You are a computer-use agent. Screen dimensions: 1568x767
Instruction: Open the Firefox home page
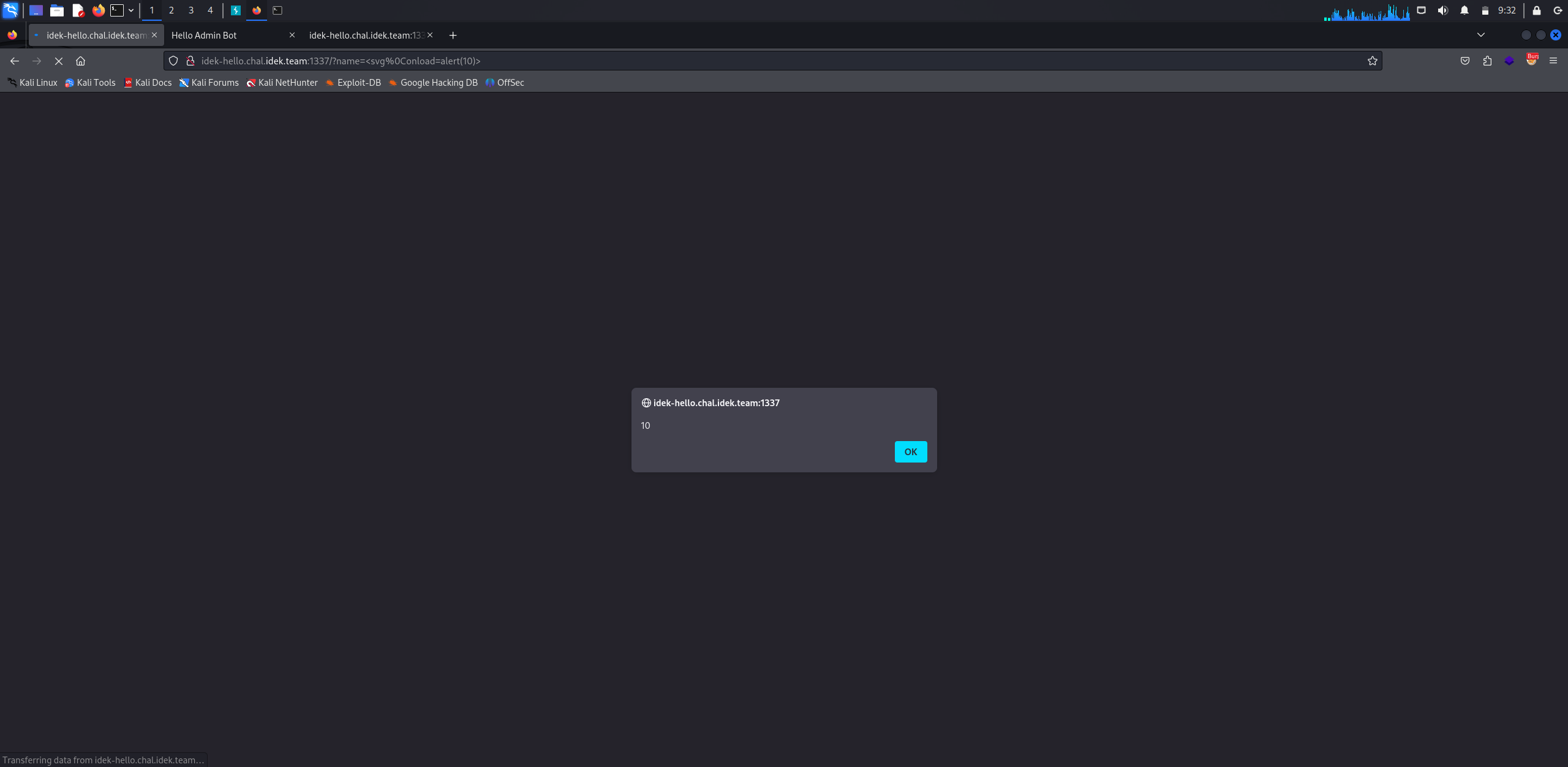coord(80,61)
